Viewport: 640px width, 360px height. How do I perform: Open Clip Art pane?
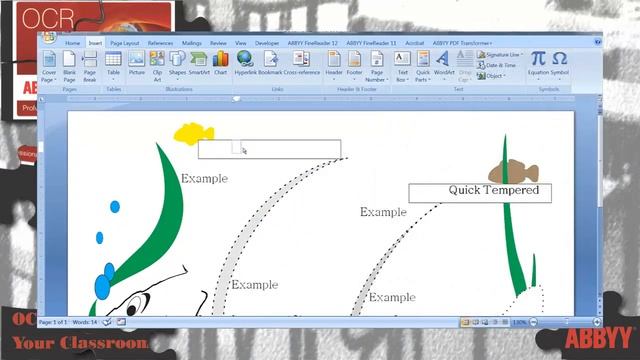157,67
